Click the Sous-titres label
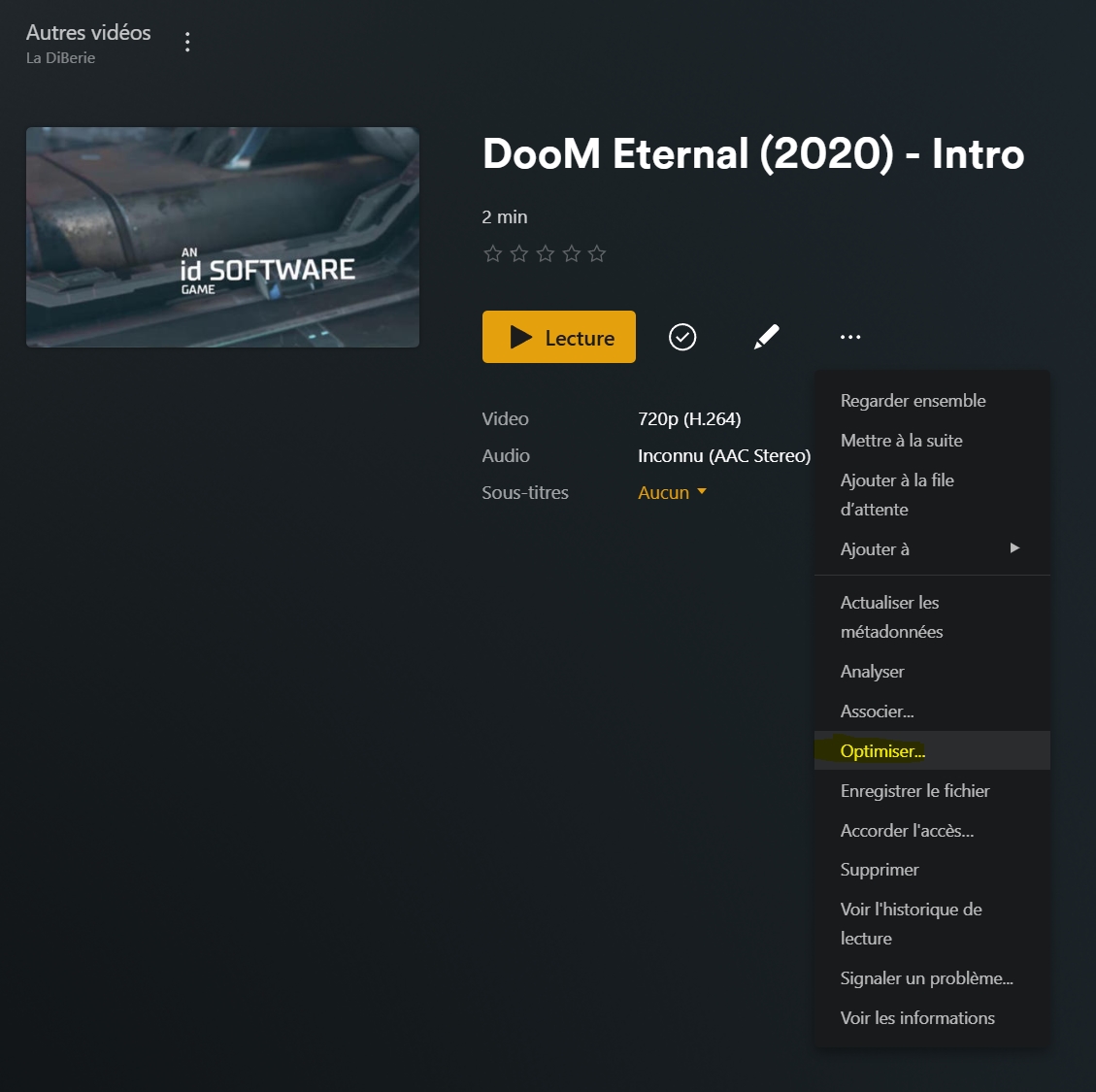 (525, 493)
